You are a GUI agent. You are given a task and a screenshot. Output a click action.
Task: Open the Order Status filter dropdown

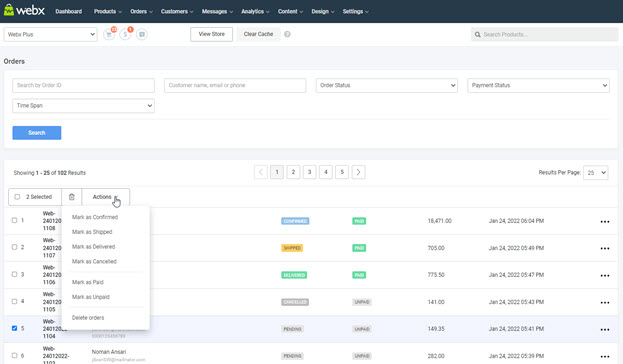[x=387, y=85]
